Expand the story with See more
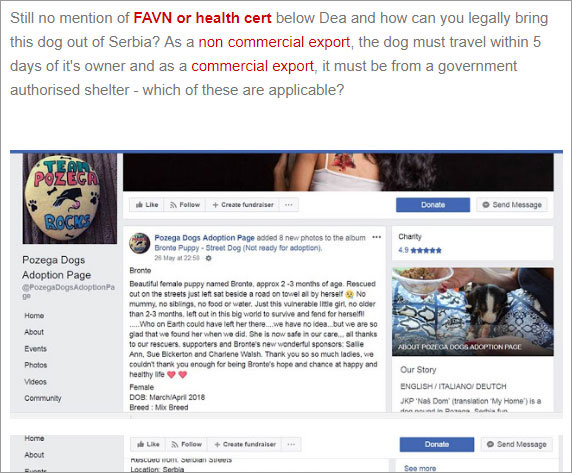Image resolution: width=572 pixels, height=473 pixels. click(420, 468)
